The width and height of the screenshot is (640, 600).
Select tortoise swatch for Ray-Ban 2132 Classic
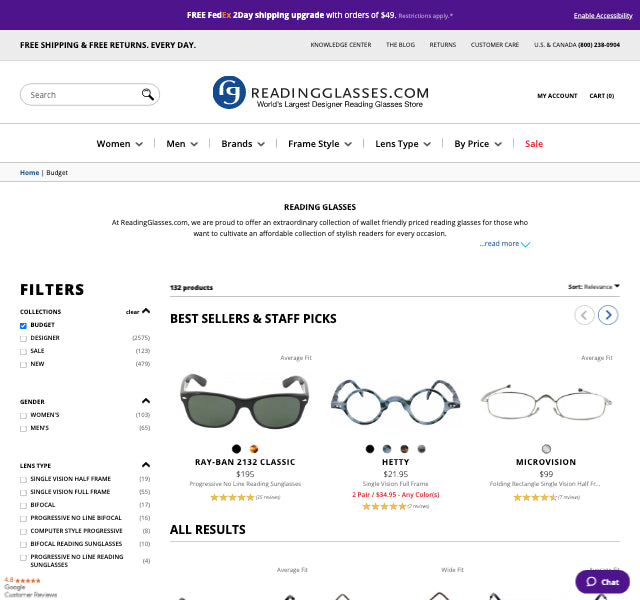tap(254, 449)
